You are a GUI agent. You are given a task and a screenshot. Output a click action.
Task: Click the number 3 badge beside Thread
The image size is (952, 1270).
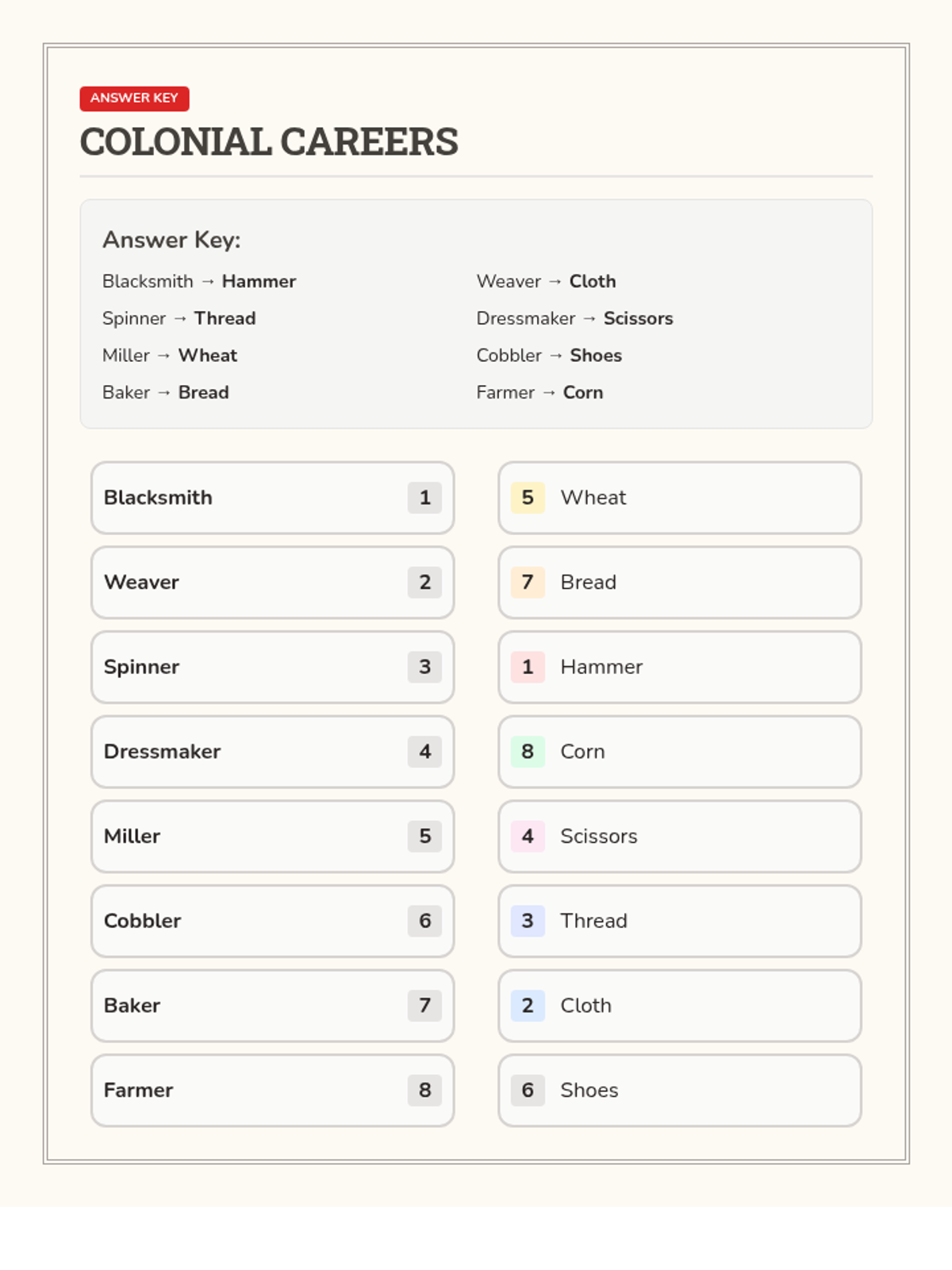click(528, 921)
